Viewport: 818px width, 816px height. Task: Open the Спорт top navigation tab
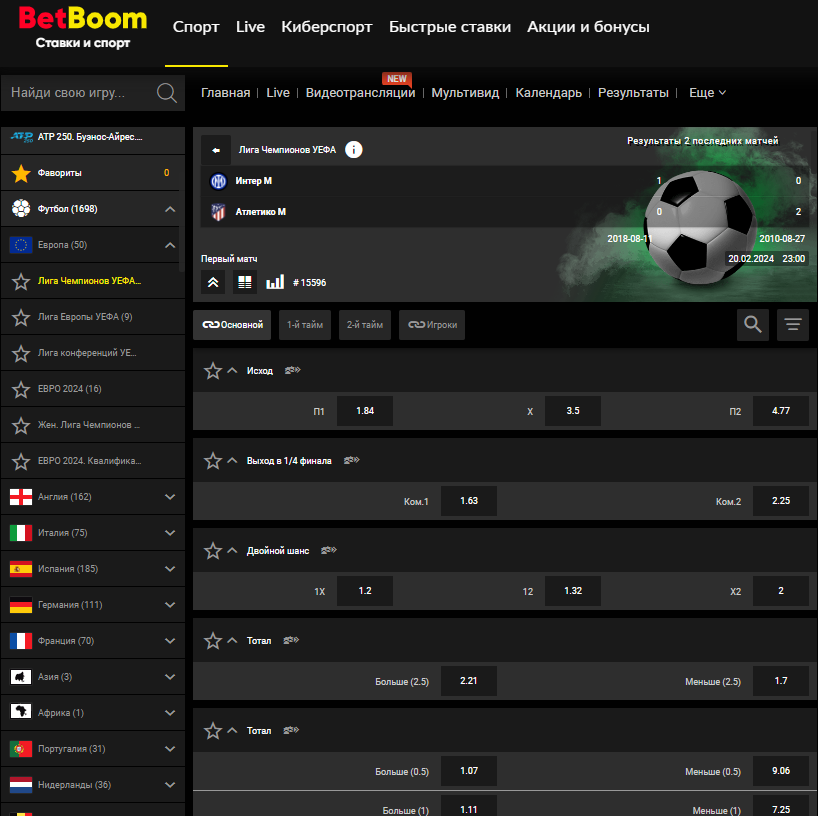coord(196,27)
